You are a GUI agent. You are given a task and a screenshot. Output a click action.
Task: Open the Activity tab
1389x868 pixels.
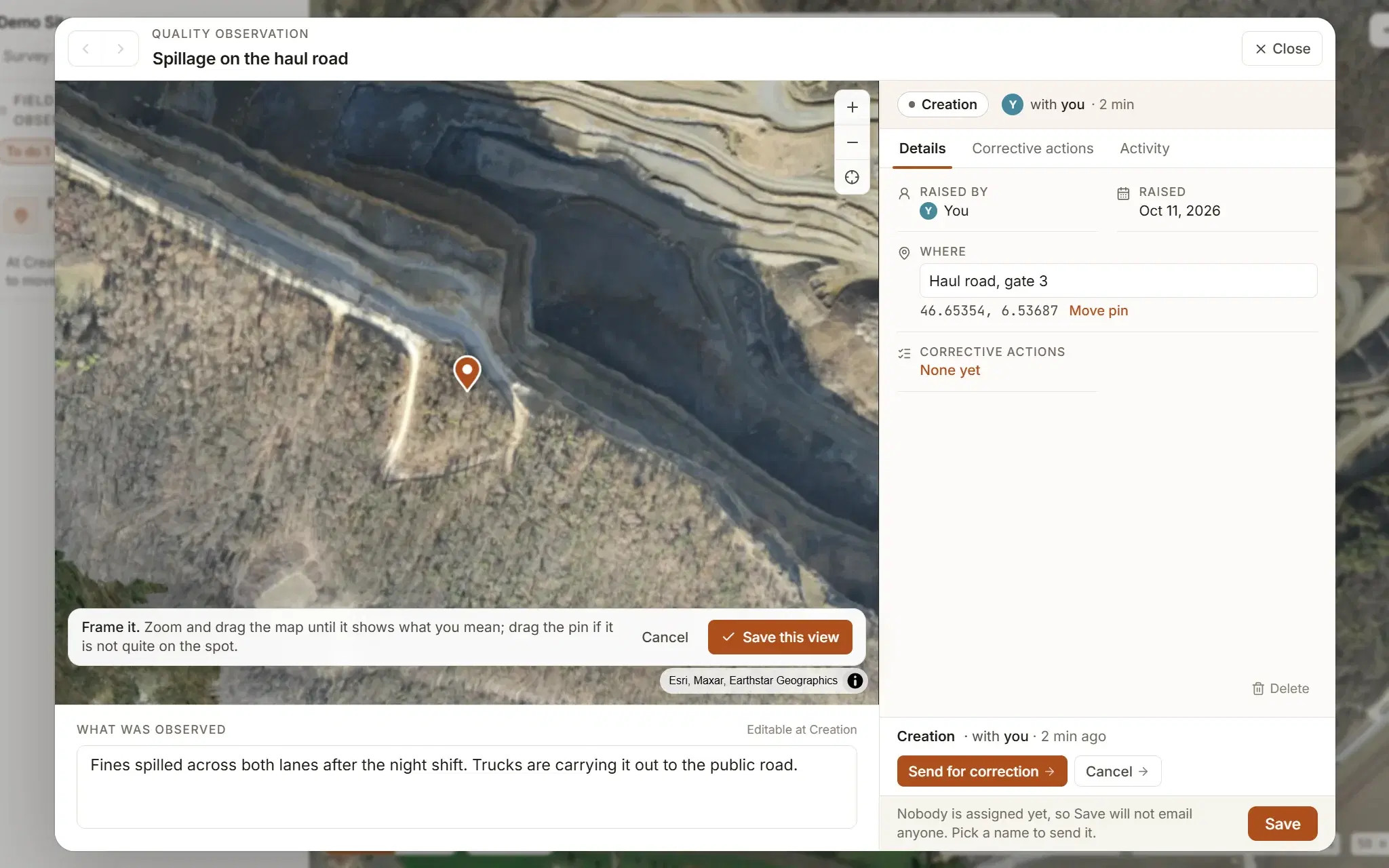tap(1144, 149)
